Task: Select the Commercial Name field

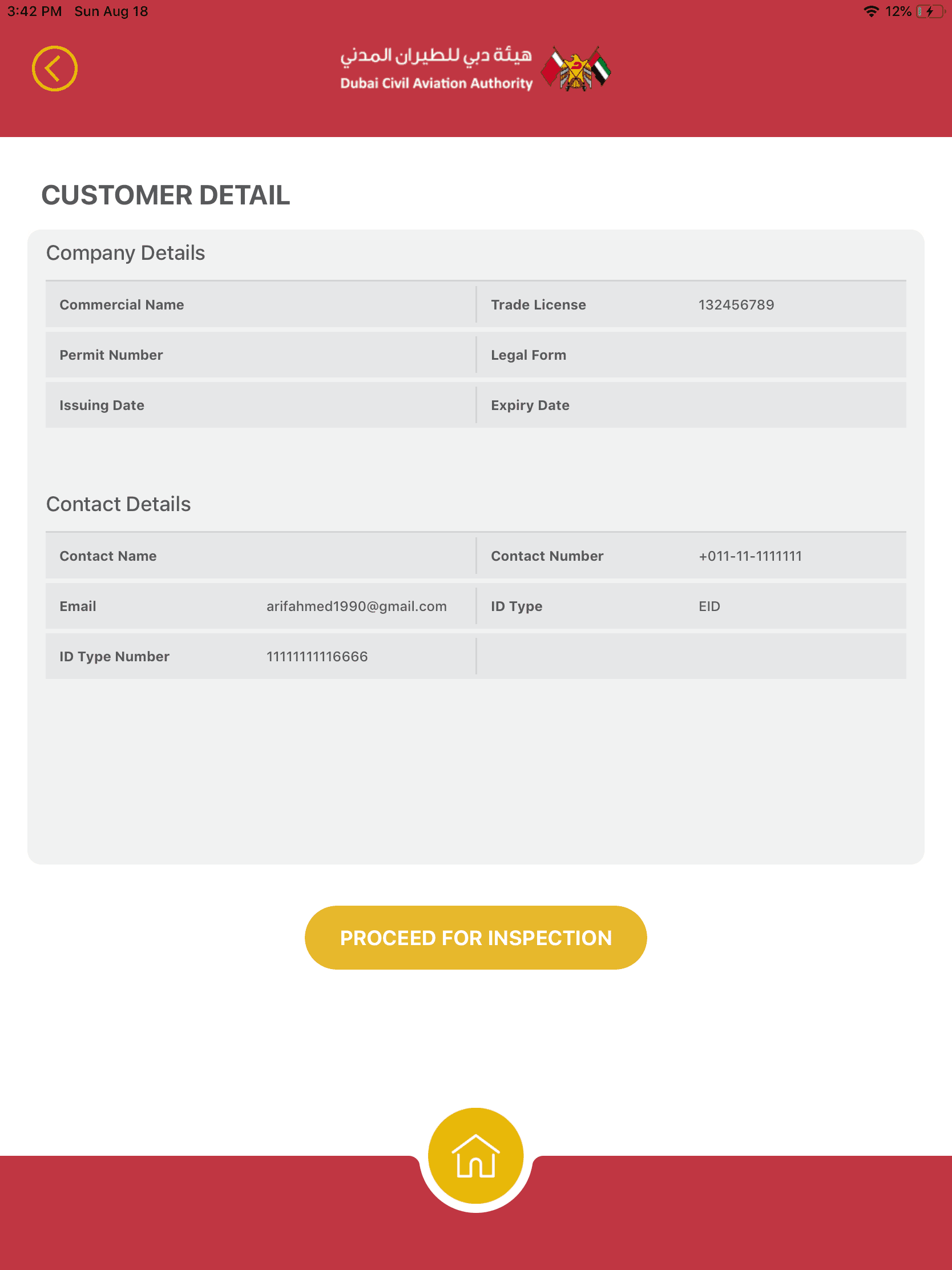Action: 260,305
